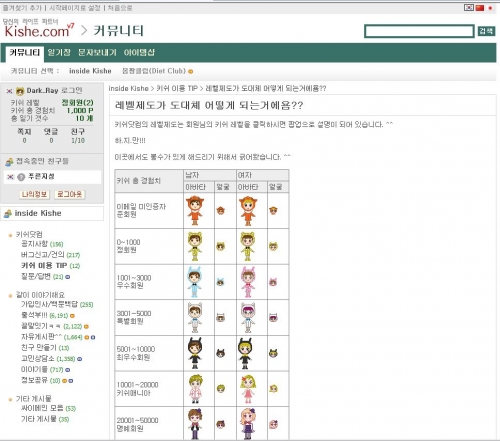
Task: Open the 아이템샵 tab
Action: pyautogui.click(x=139, y=52)
